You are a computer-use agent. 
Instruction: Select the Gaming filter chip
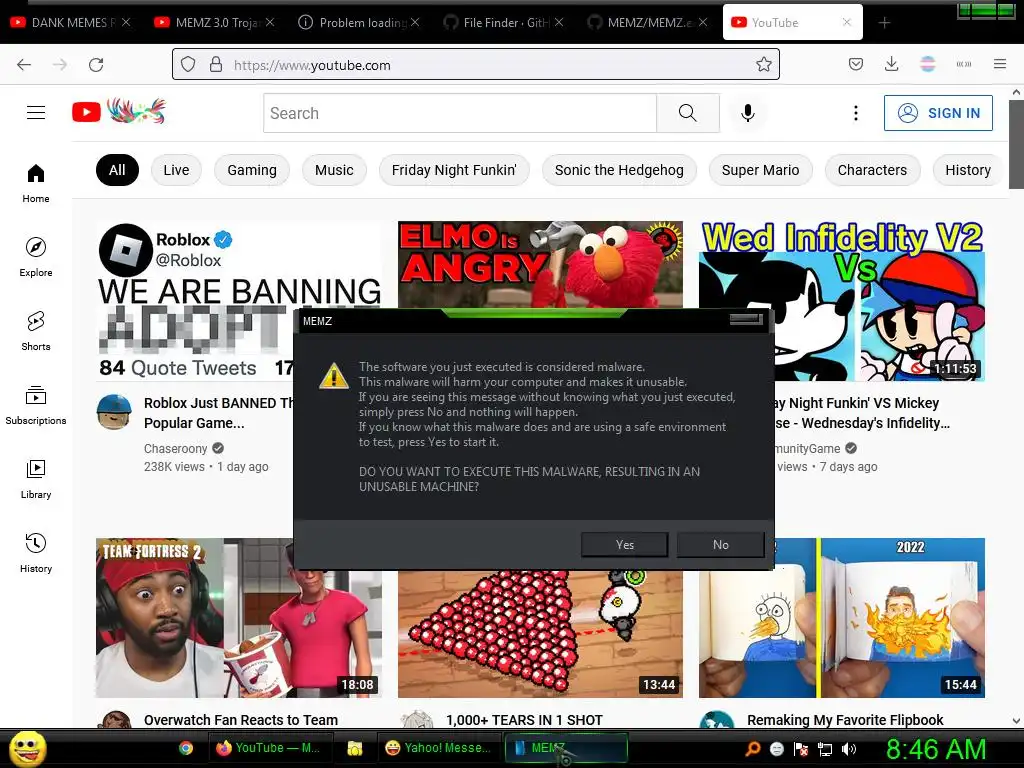252,170
